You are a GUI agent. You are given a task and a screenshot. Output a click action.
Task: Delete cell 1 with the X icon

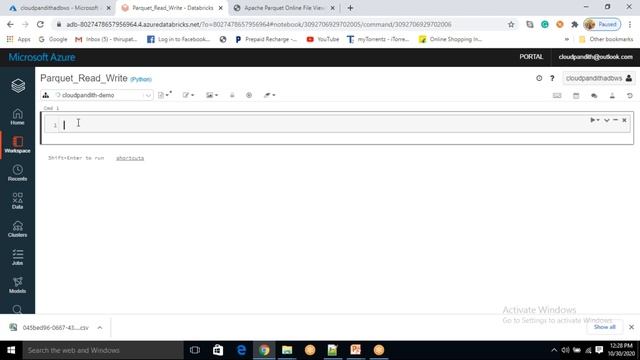[624, 120]
